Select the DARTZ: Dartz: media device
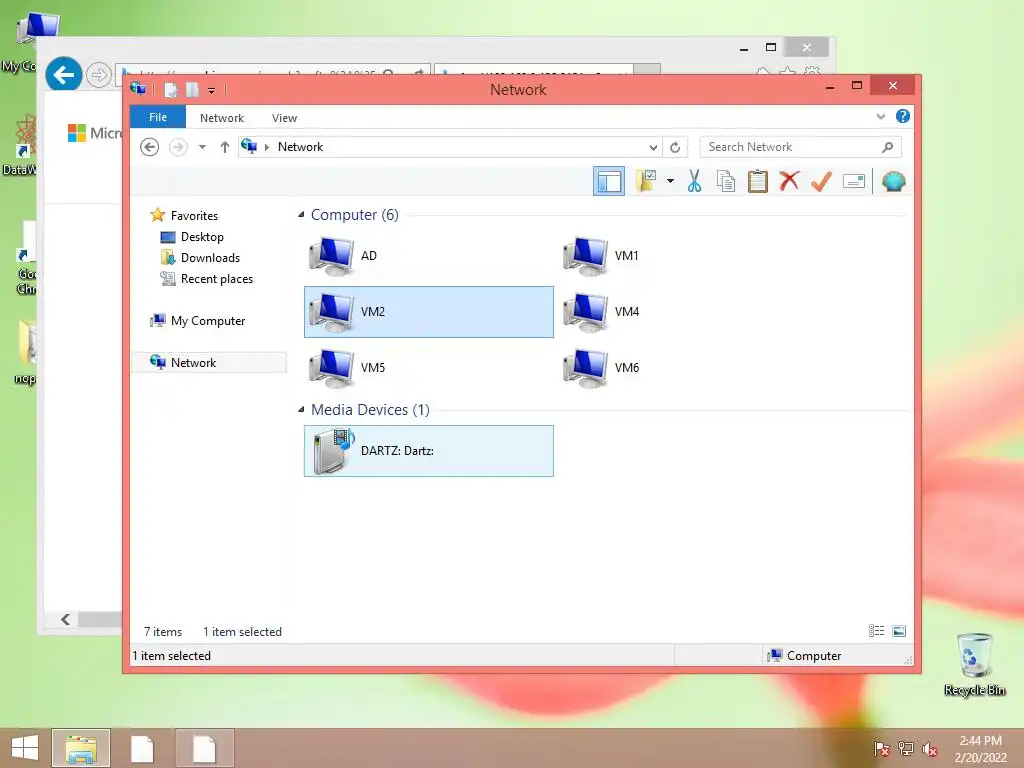Image resolution: width=1024 pixels, height=768 pixels. tap(428, 451)
